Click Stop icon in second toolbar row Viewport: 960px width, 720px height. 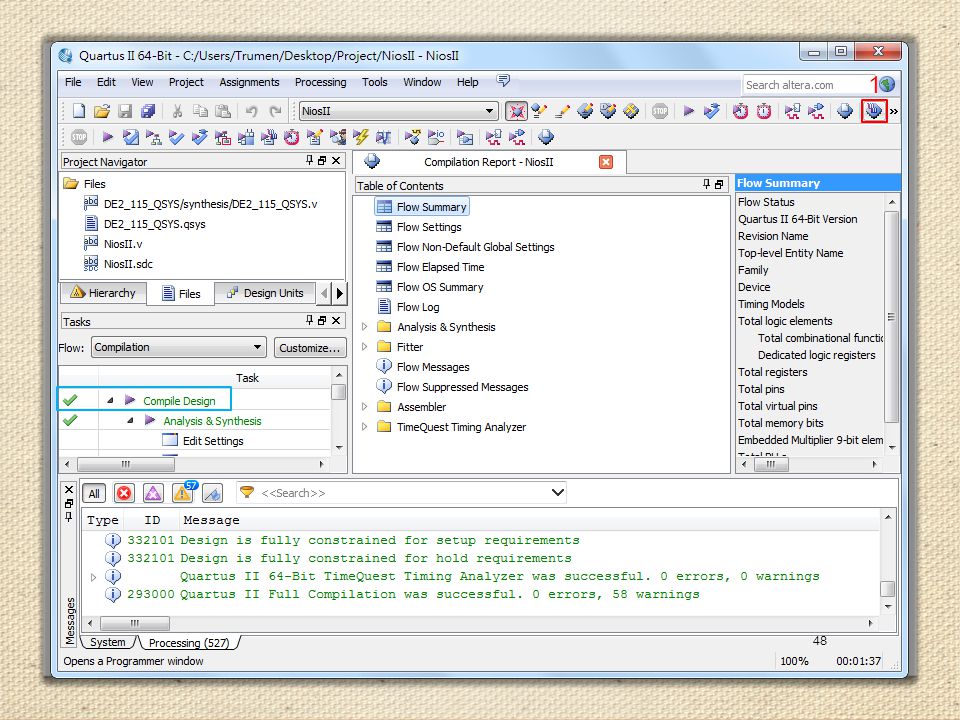click(79, 137)
